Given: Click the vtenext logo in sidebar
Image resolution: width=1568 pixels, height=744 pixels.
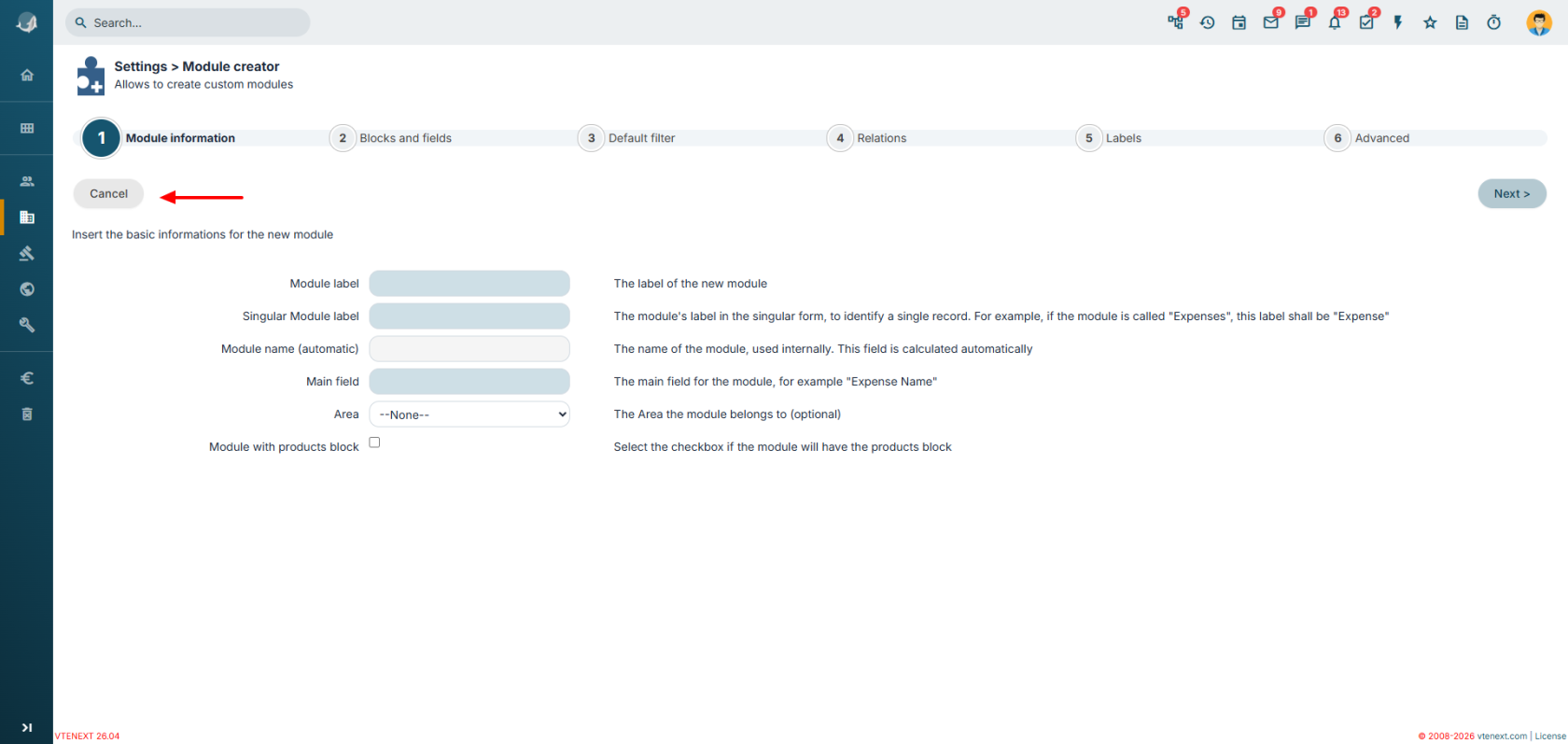Looking at the screenshot, I should click(x=27, y=23).
